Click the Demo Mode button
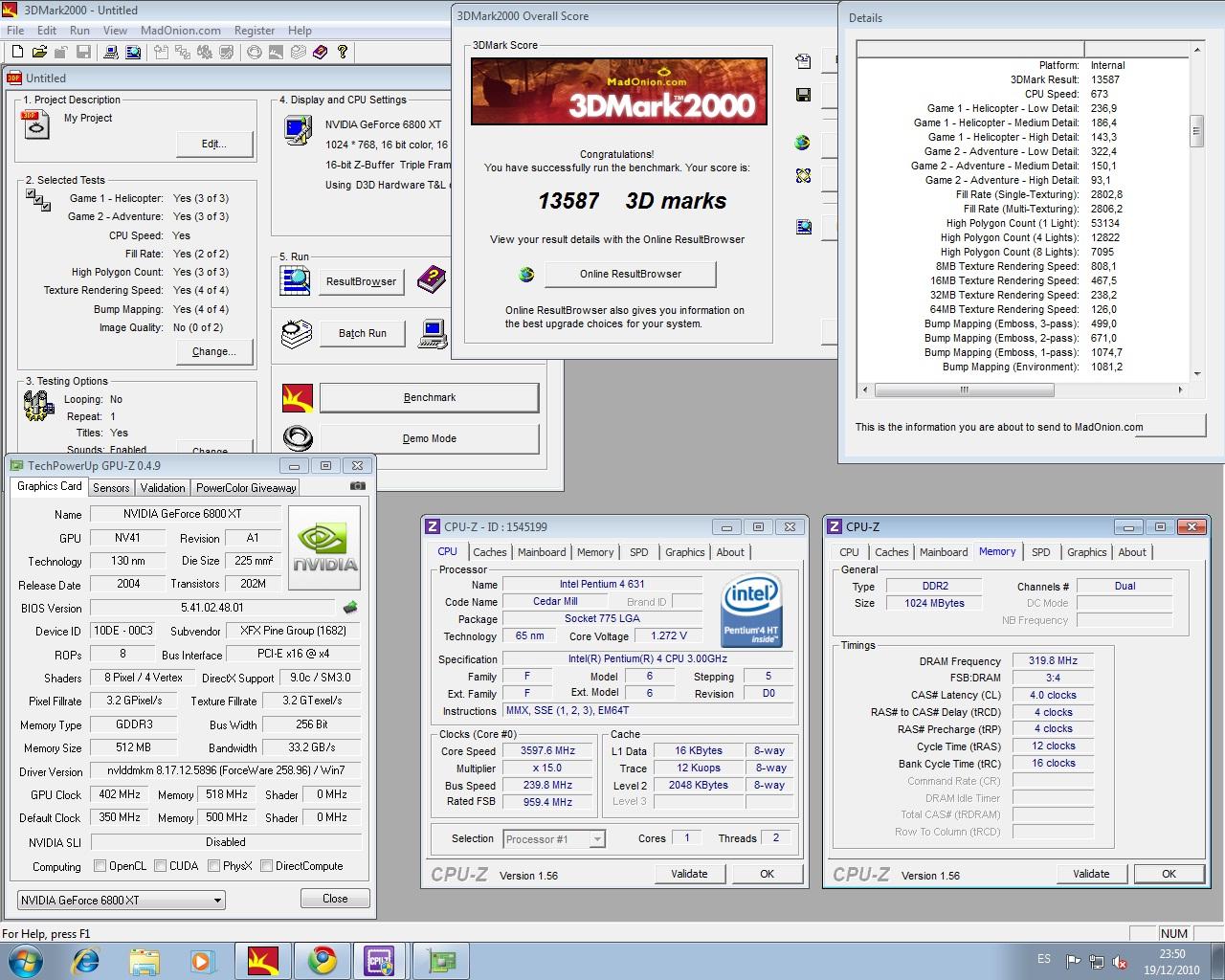The height and width of the screenshot is (980, 1225). click(x=430, y=438)
